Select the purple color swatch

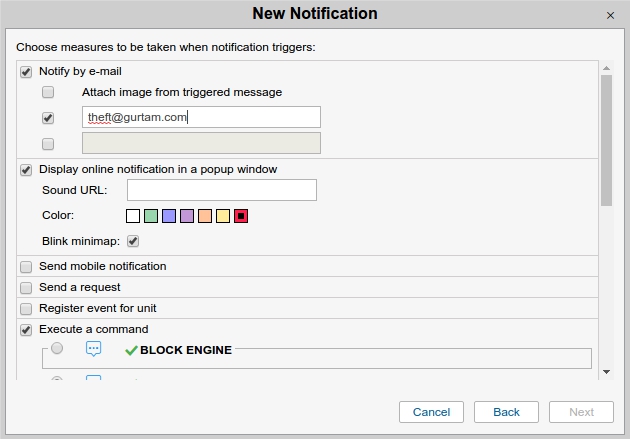click(187, 216)
